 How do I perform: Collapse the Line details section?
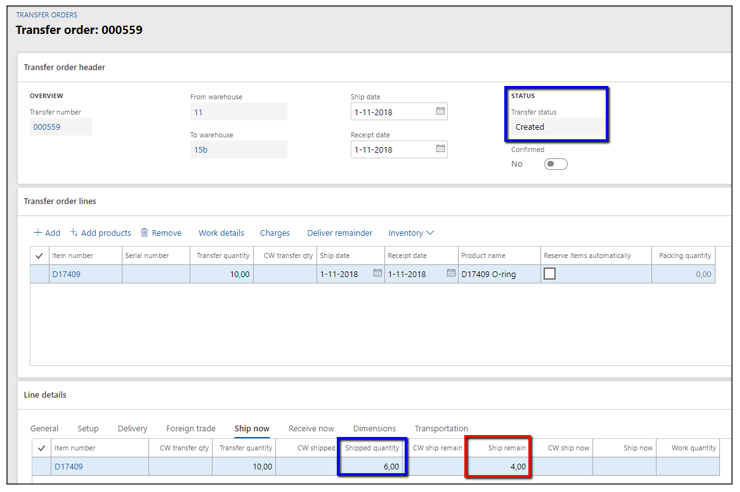pos(45,396)
